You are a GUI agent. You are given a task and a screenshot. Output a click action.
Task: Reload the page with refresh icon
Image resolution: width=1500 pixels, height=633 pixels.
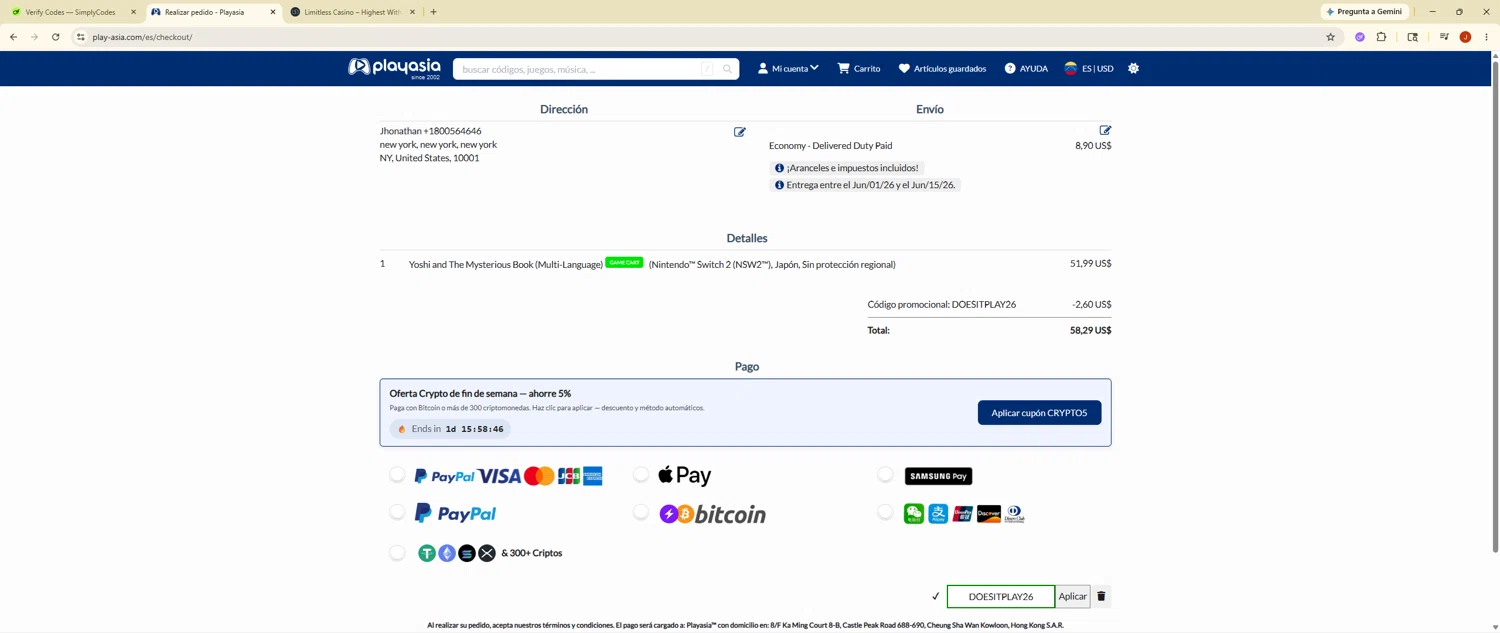55,37
